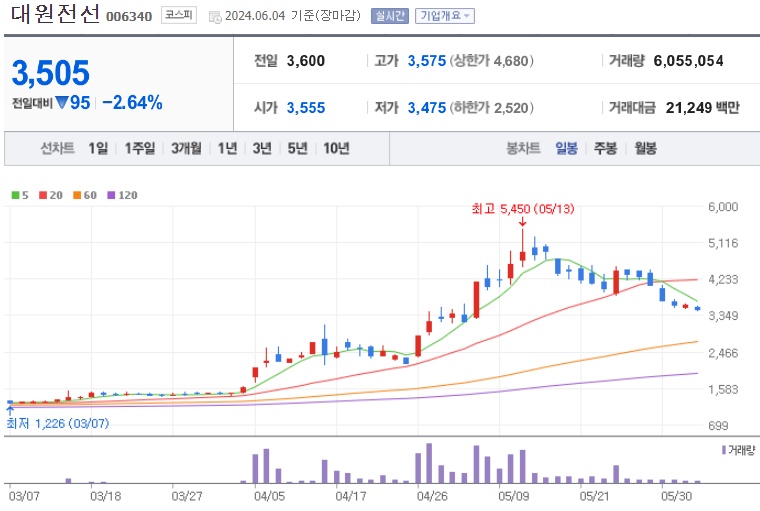The image size is (760, 511).
Task: Click the green 5-day moving average swatch
Action: pos(16,195)
